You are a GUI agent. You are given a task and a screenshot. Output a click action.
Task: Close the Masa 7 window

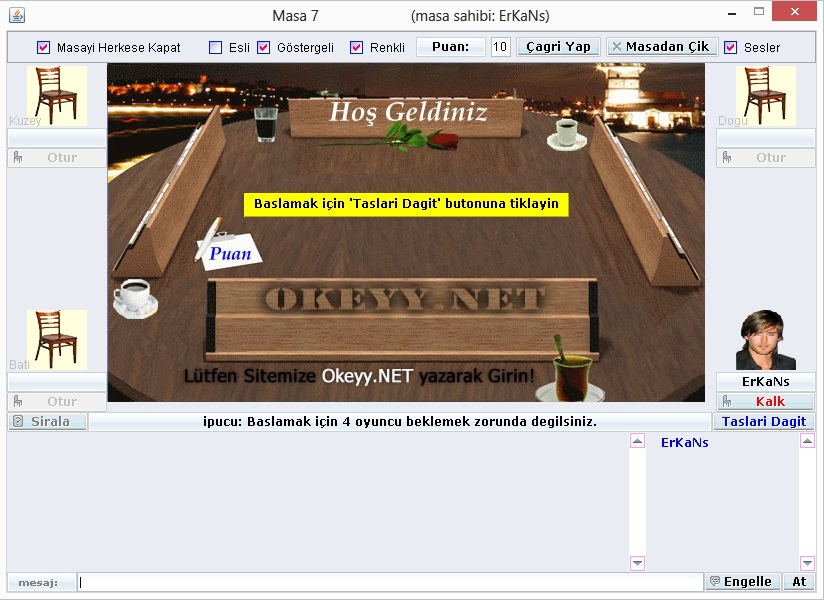pyautogui.click(x=795, y=11)
